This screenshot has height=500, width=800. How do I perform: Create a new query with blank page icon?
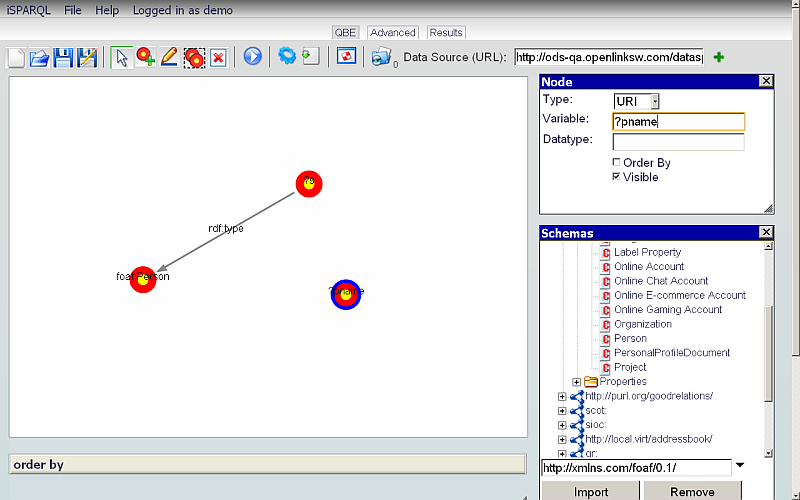click(16, 57)
